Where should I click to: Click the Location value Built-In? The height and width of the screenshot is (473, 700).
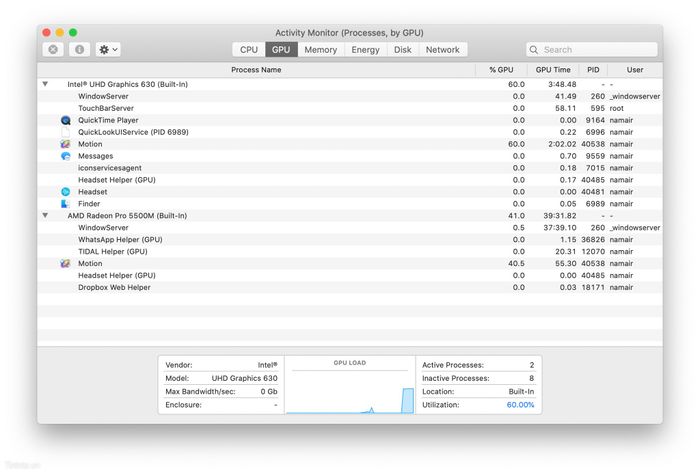pos(521,391)
